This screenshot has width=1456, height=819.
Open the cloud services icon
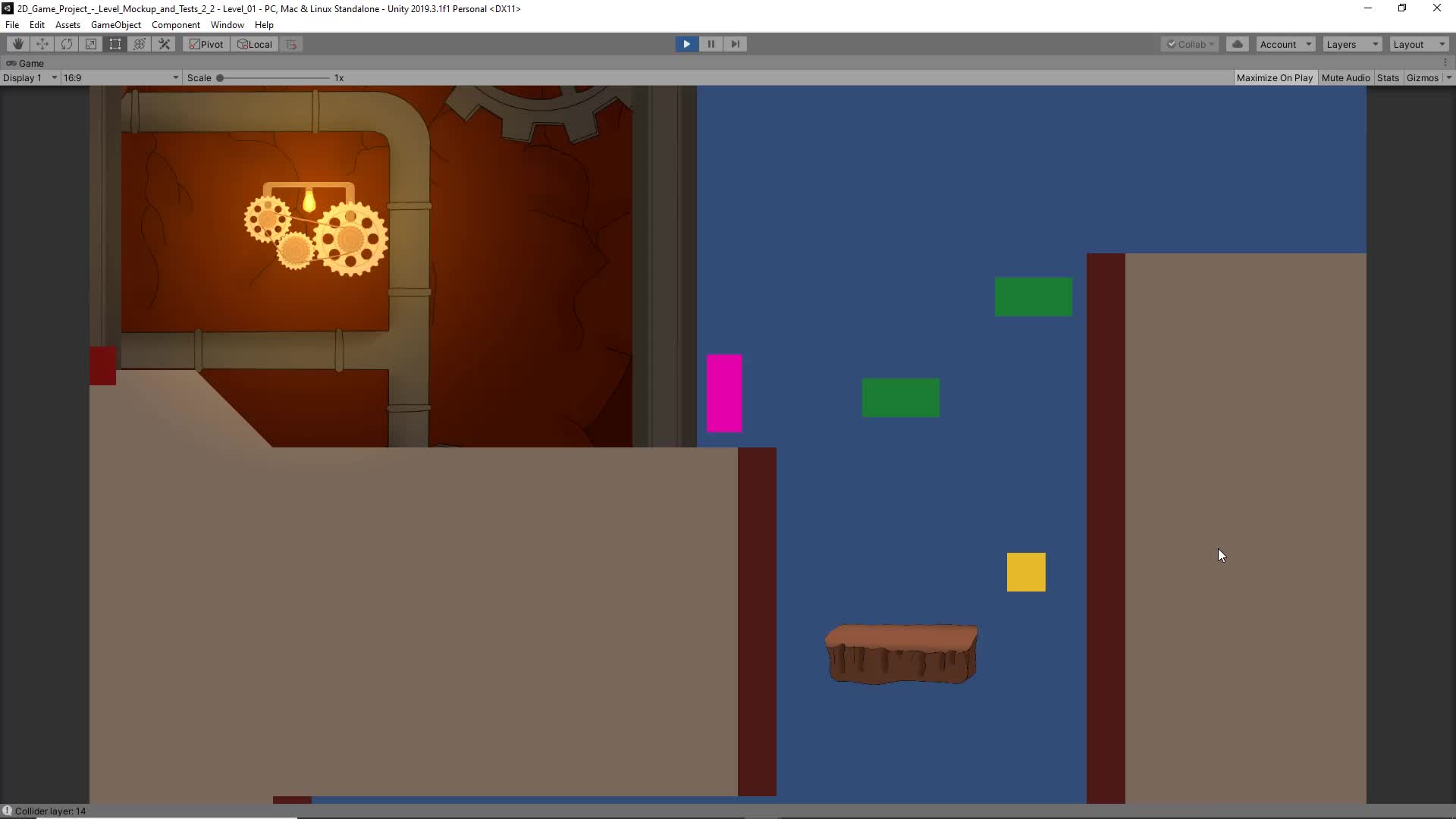point(1238,44)
